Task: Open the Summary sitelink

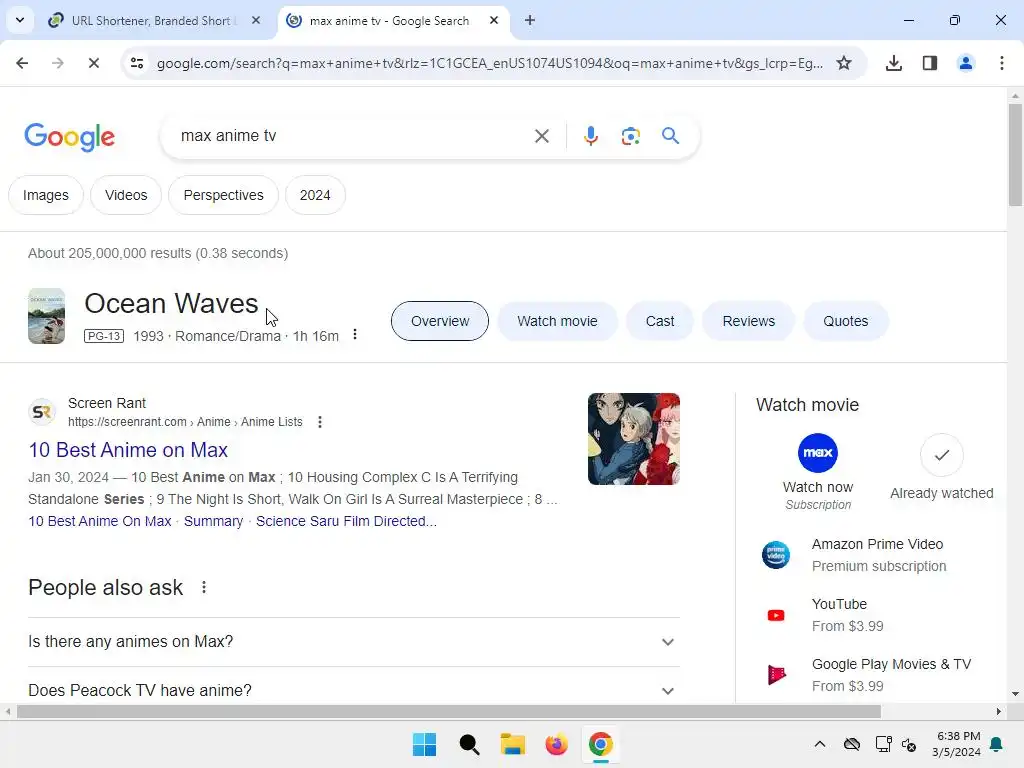Action: [213, 521]
